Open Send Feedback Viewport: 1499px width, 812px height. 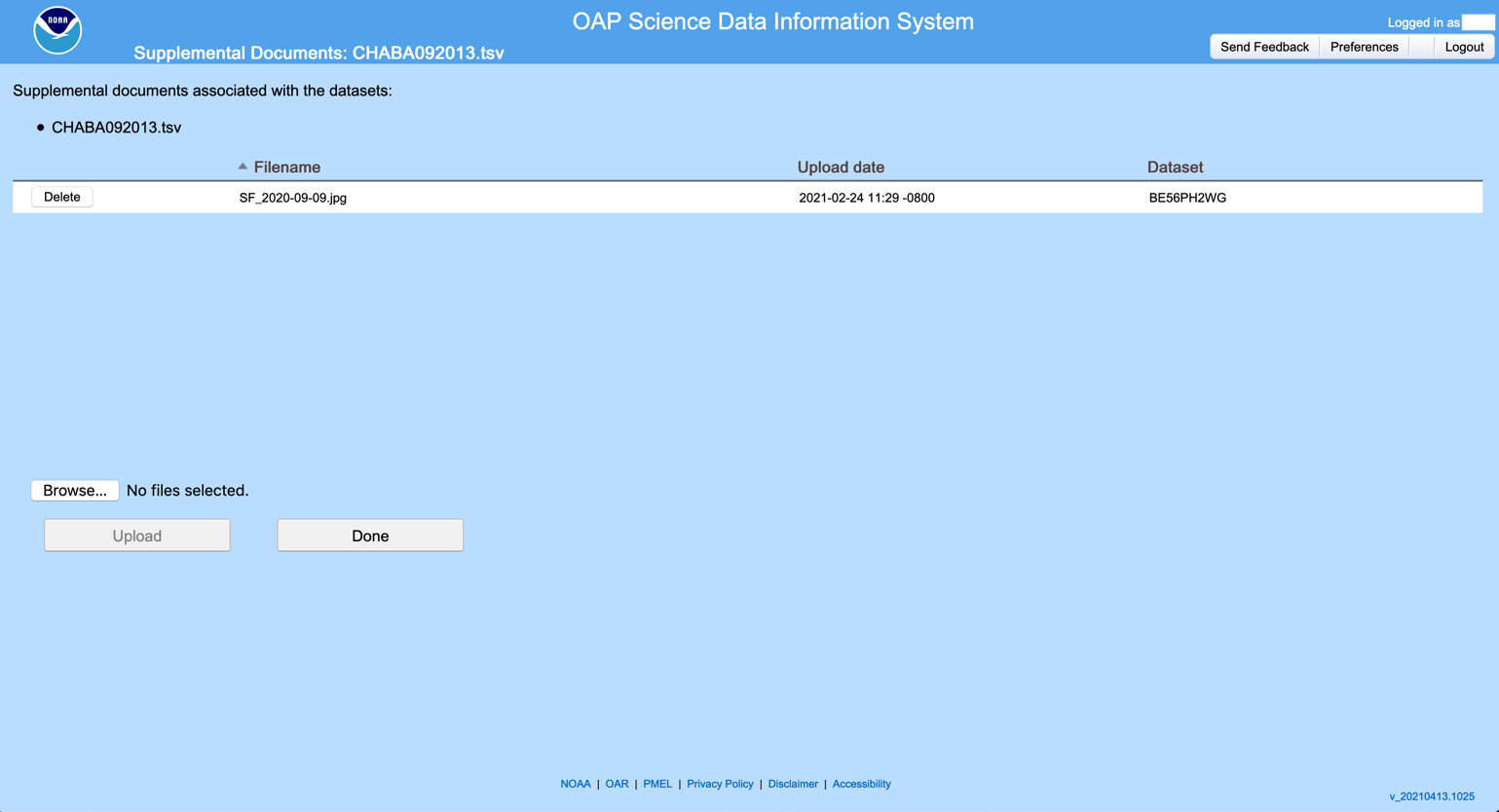(x=1264, y=47)
